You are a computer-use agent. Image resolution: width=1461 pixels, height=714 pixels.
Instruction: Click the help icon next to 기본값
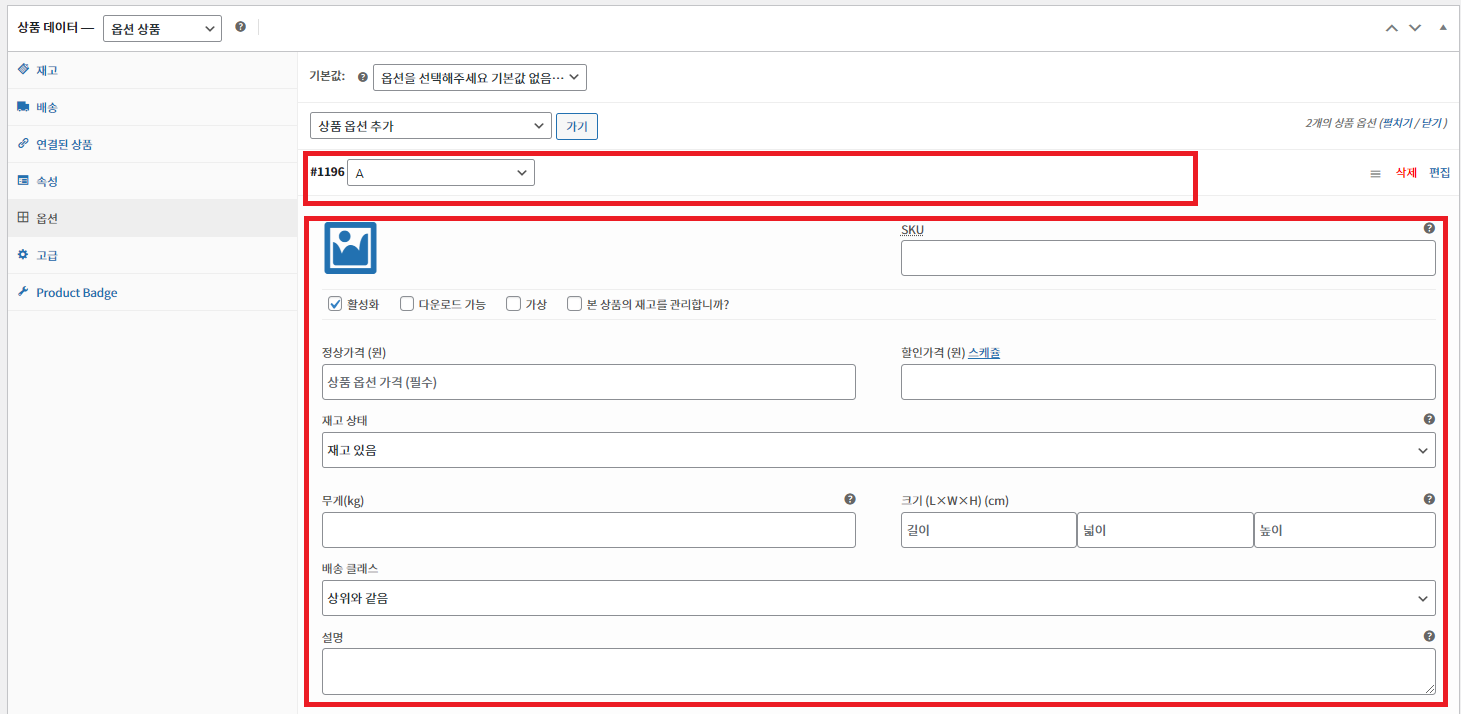click(x=363, y=77)
